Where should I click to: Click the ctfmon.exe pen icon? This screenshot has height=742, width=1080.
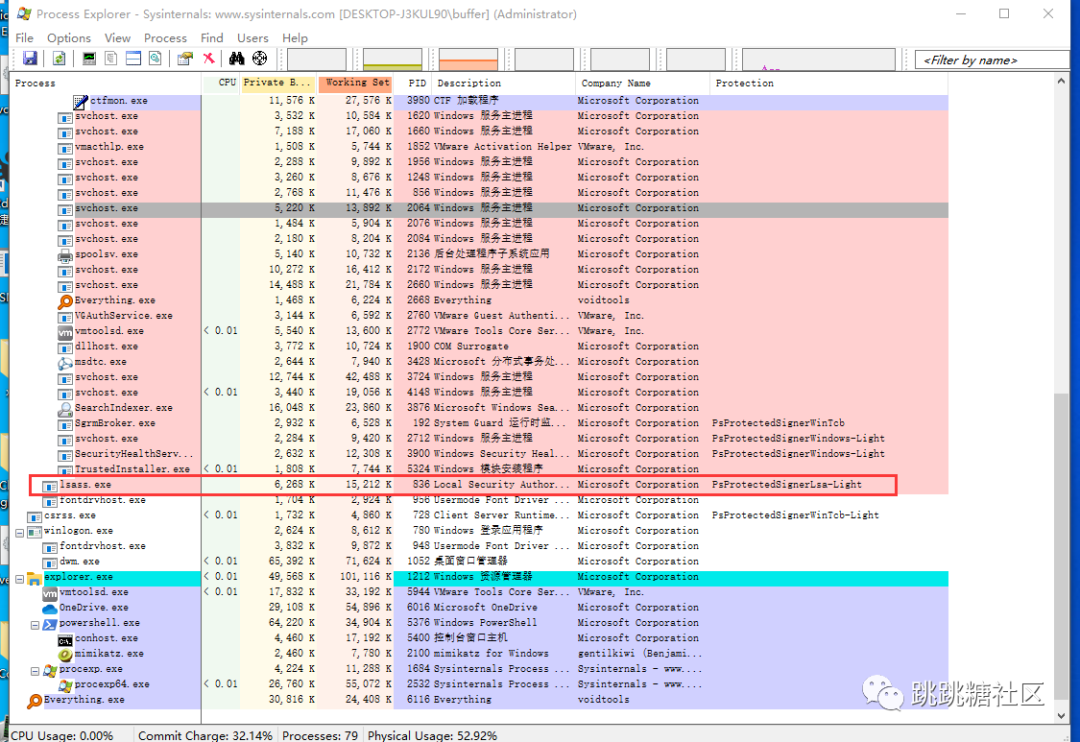tap(80, 101)
